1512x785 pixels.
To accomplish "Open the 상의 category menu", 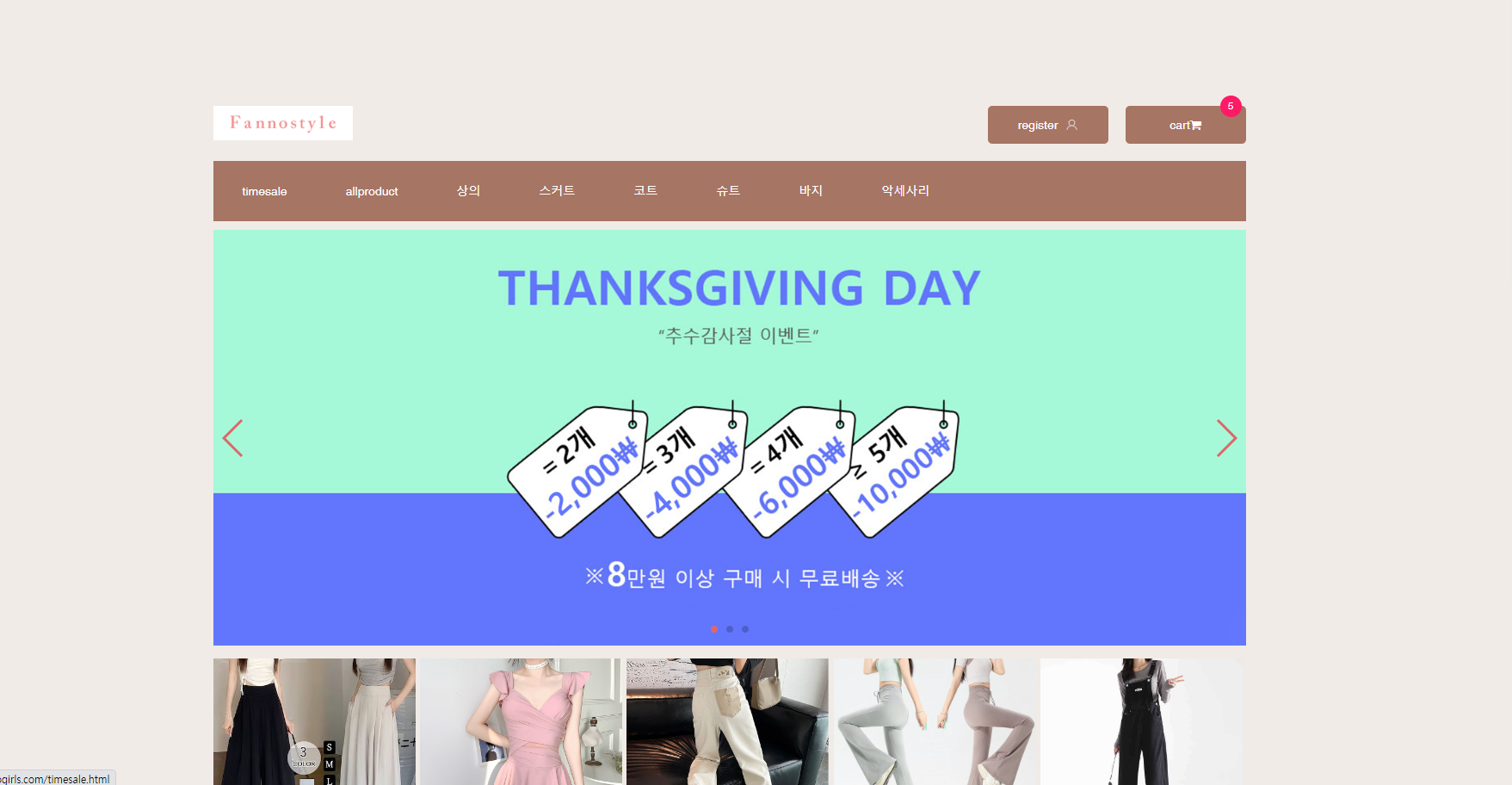I will [468, 190].
